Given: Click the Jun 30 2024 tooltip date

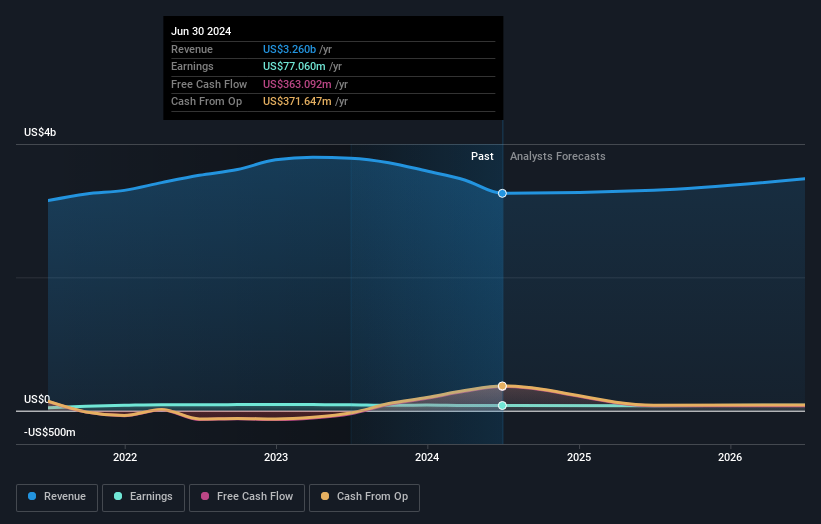Looking at the screenshot, I should (x=201, y=31).
